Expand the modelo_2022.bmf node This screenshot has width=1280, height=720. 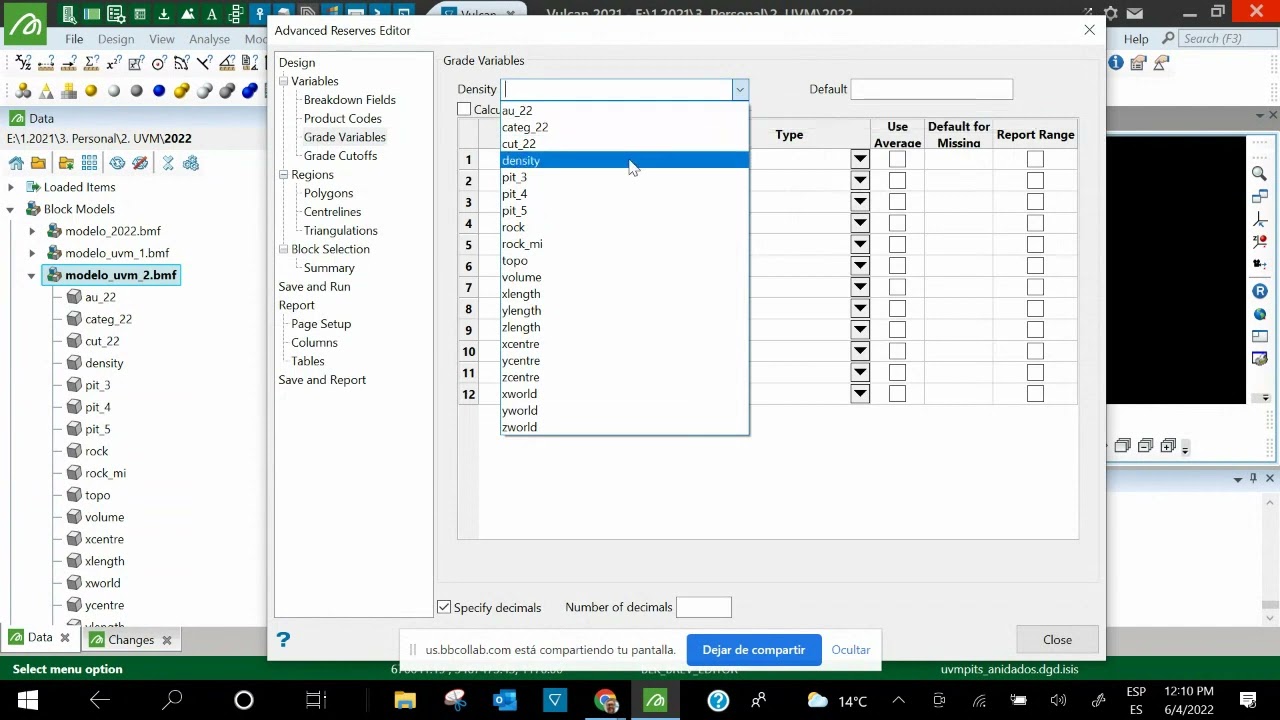(32, 231)
